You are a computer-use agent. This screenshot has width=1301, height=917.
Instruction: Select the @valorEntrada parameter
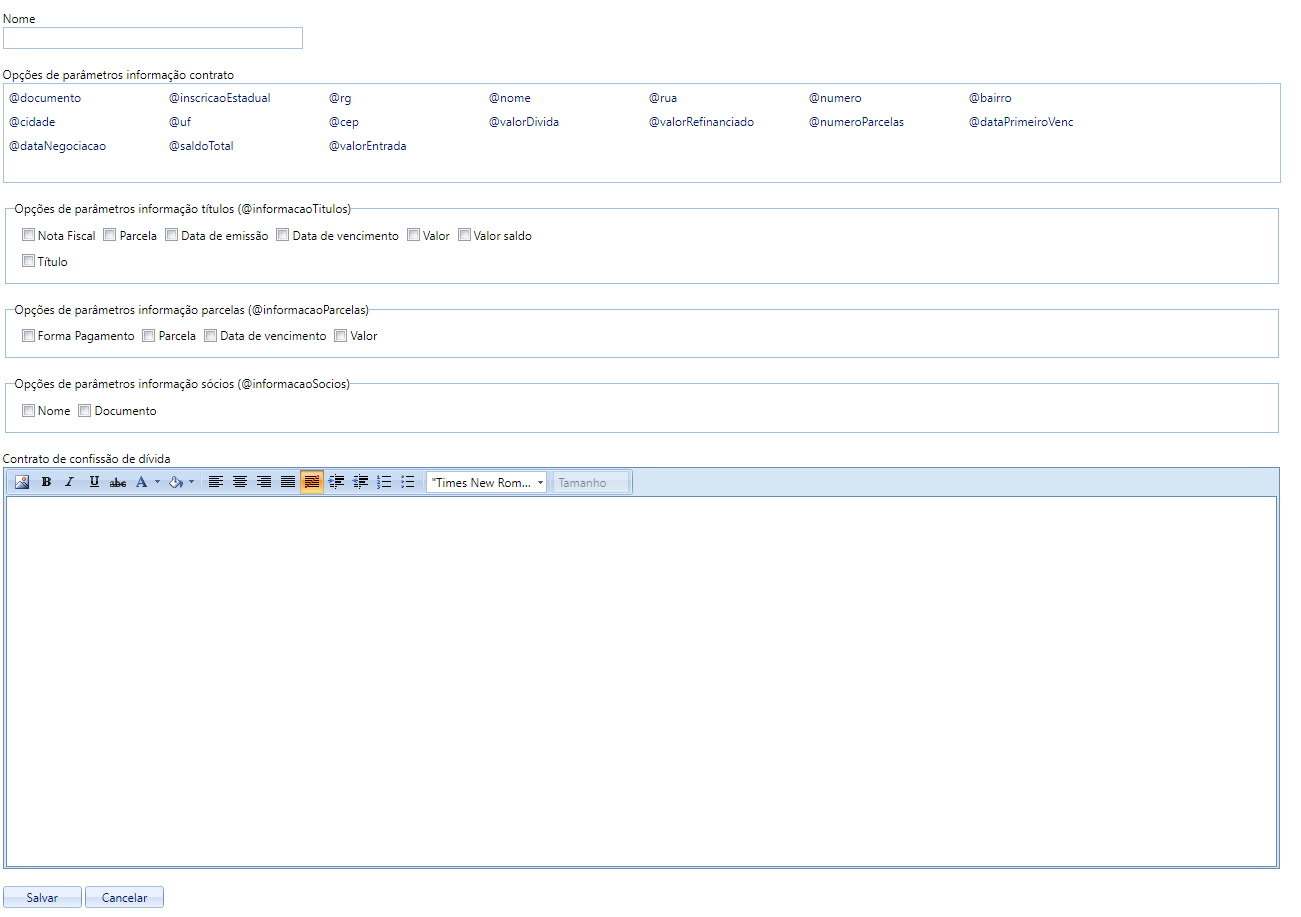[368, 146]
